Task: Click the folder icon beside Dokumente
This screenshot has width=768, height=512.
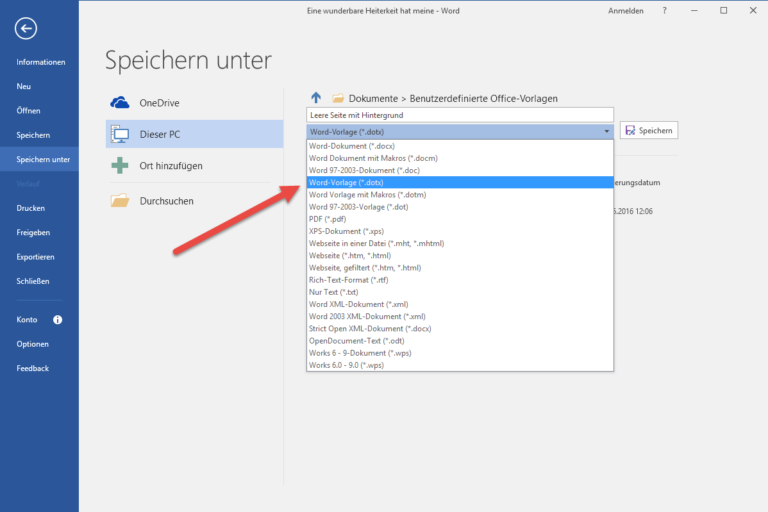Action: 338,98
